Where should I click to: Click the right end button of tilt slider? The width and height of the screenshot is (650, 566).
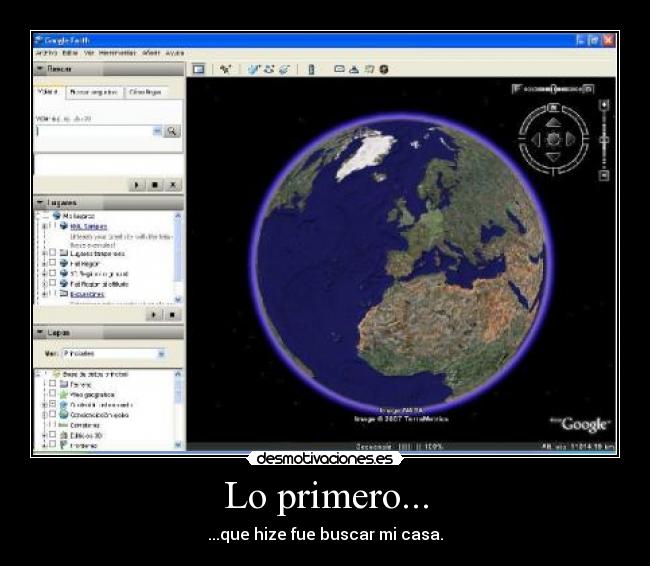[x=589, y=89]
